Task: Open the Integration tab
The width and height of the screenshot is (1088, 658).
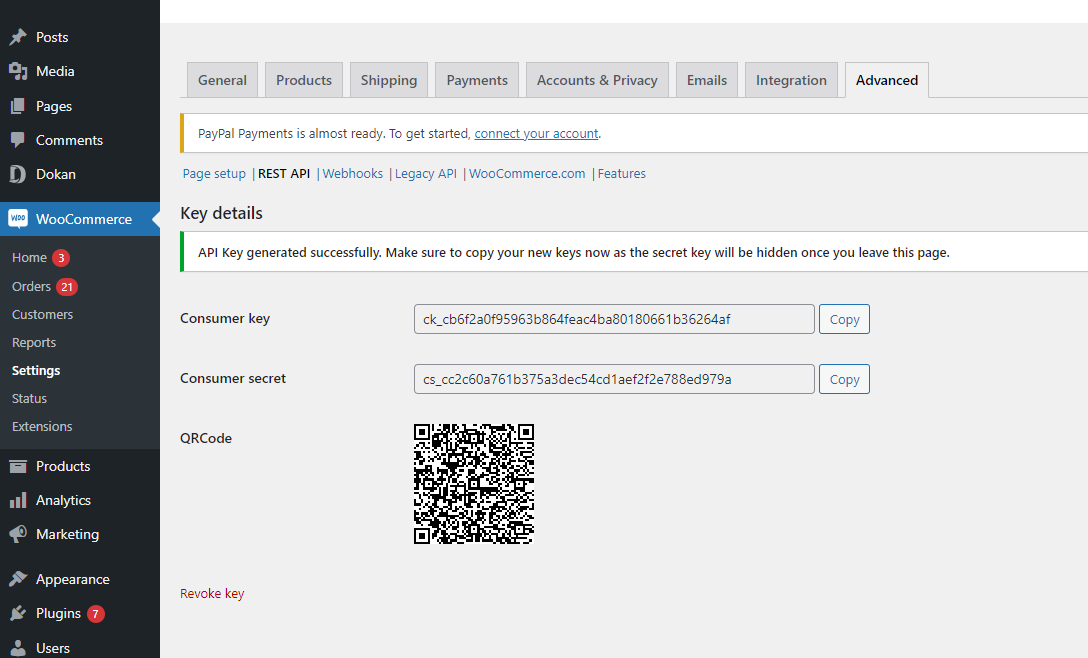Action: click(x=791, y=80)
